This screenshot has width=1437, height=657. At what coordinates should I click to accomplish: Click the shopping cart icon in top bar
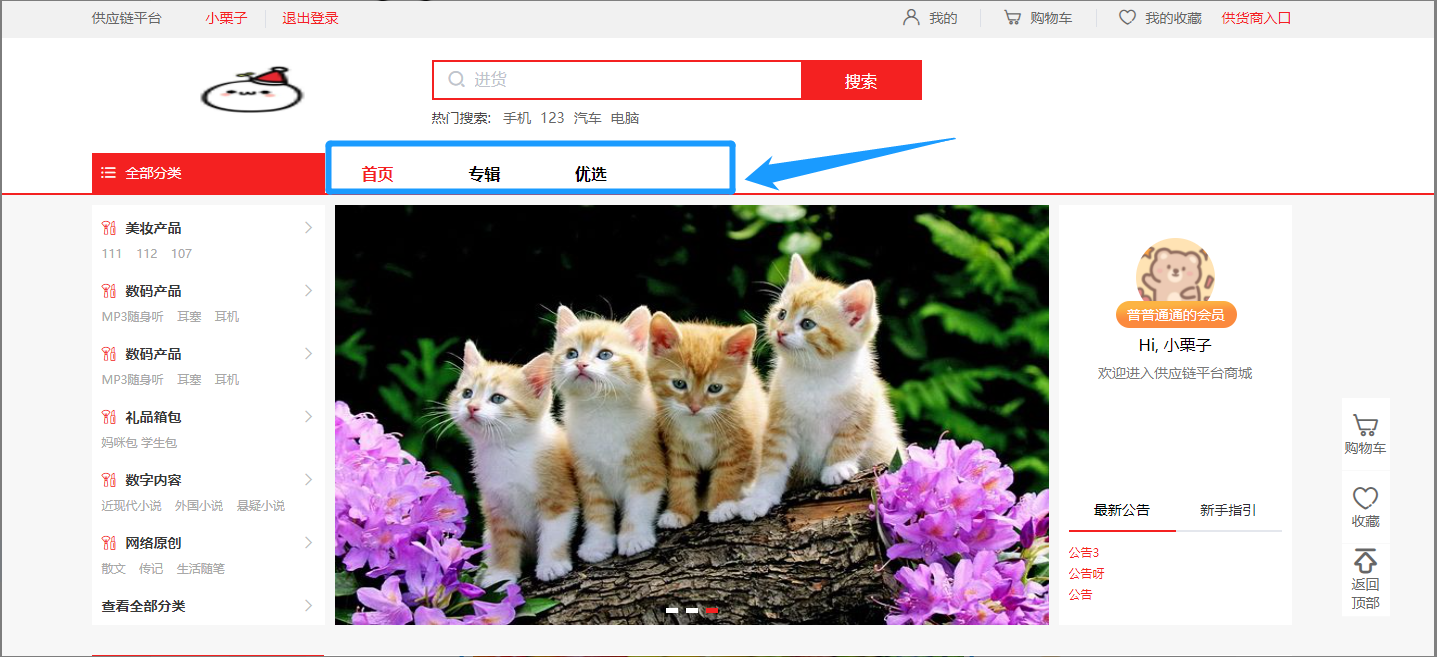click(1013, 18)
